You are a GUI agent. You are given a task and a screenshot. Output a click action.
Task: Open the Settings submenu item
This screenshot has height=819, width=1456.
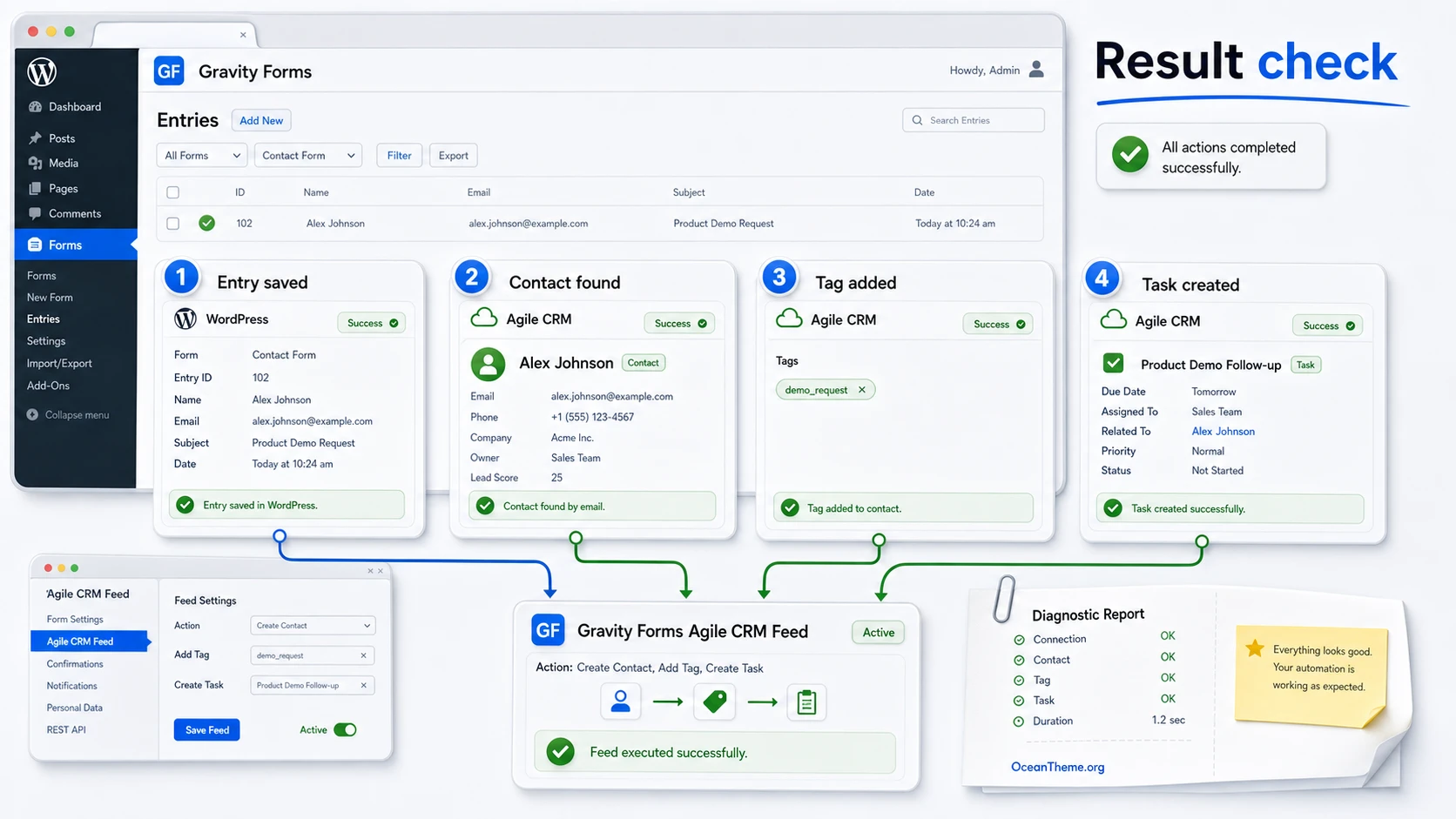(46, 341)
